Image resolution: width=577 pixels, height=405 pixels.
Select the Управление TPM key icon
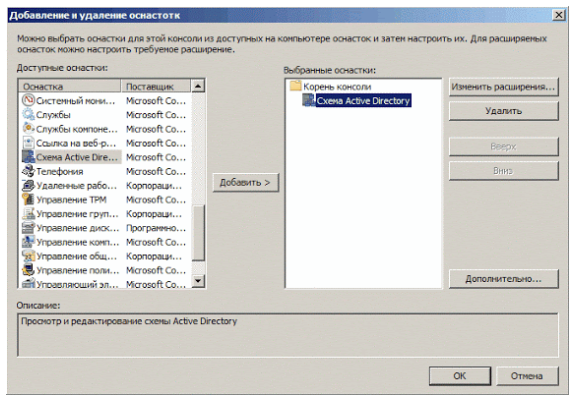click(x=28, y=199)
